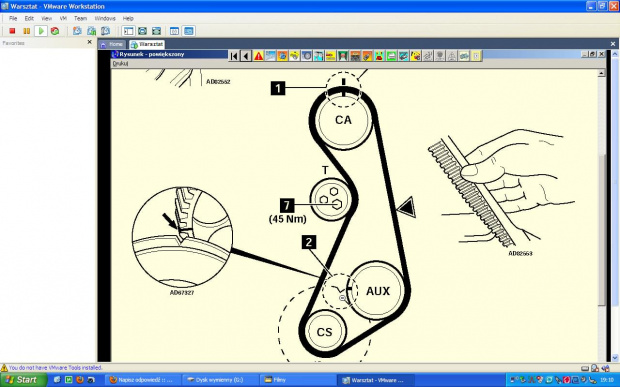Click the orange Suspend pause button
The width and height of the screenshot is (620, 387).
pyautogui.click(x=26, y=31)
